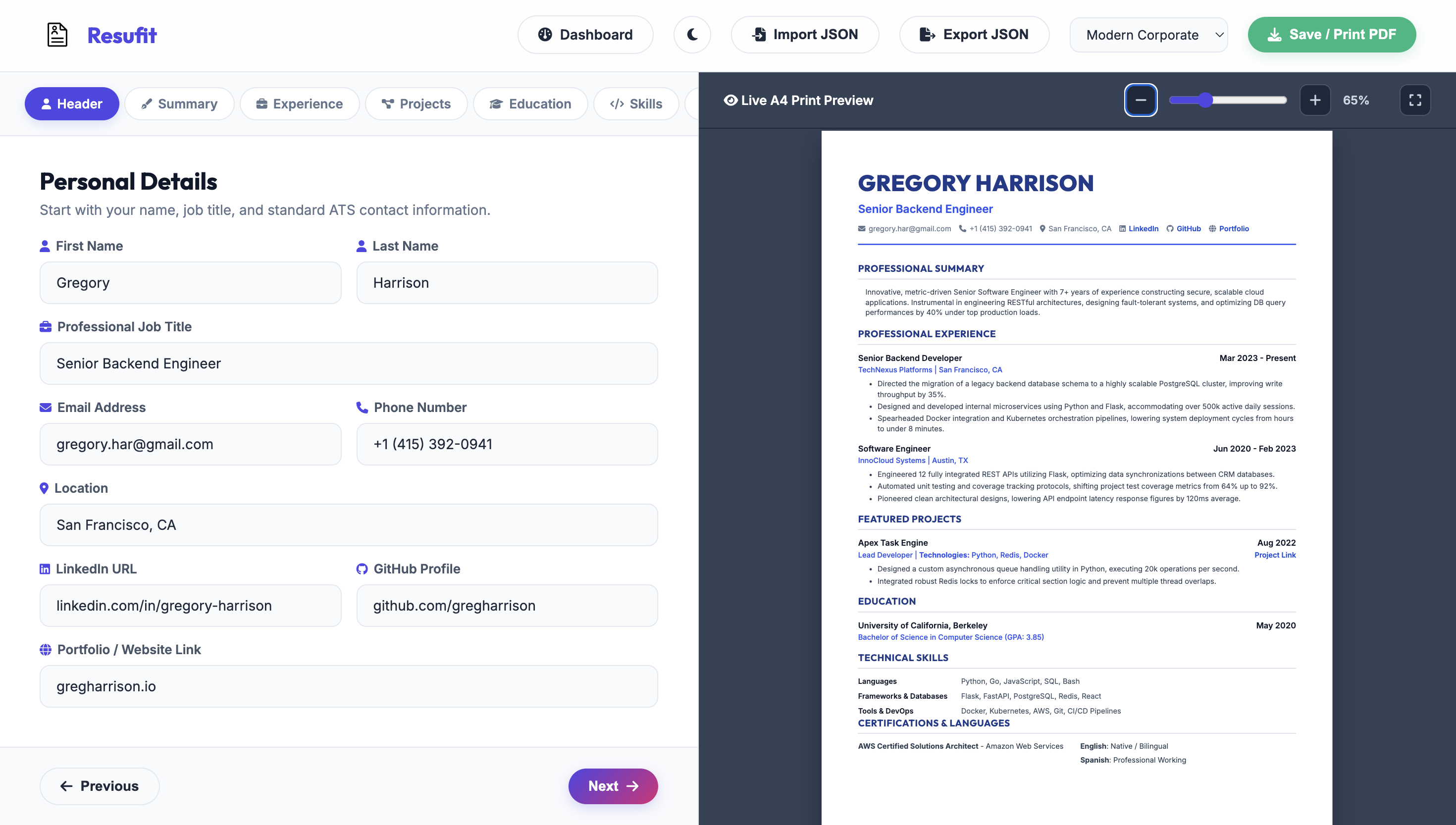The height and width of the screenshot is (825, 1456).
Task: Click the 65% zoom level text
Action: tap(1356, 101)
